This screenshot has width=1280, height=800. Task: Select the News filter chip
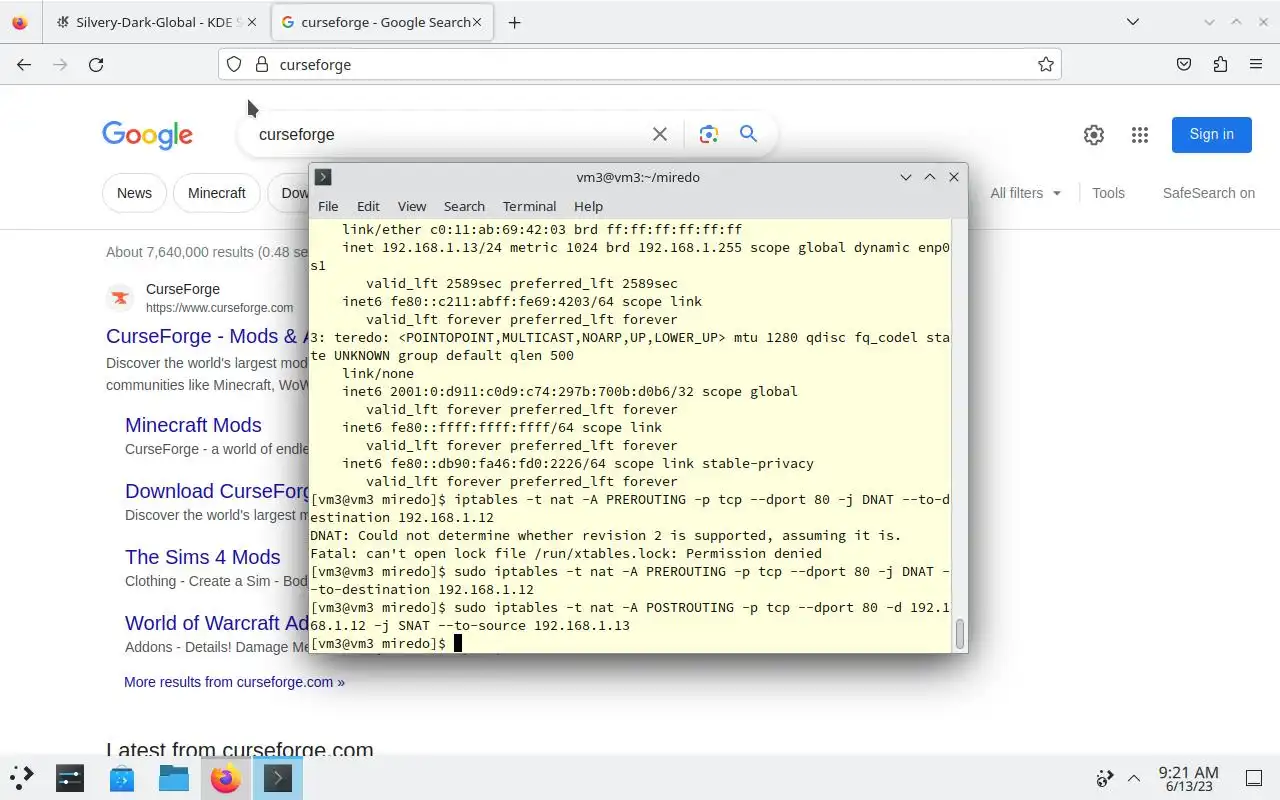tap(134, 193)
